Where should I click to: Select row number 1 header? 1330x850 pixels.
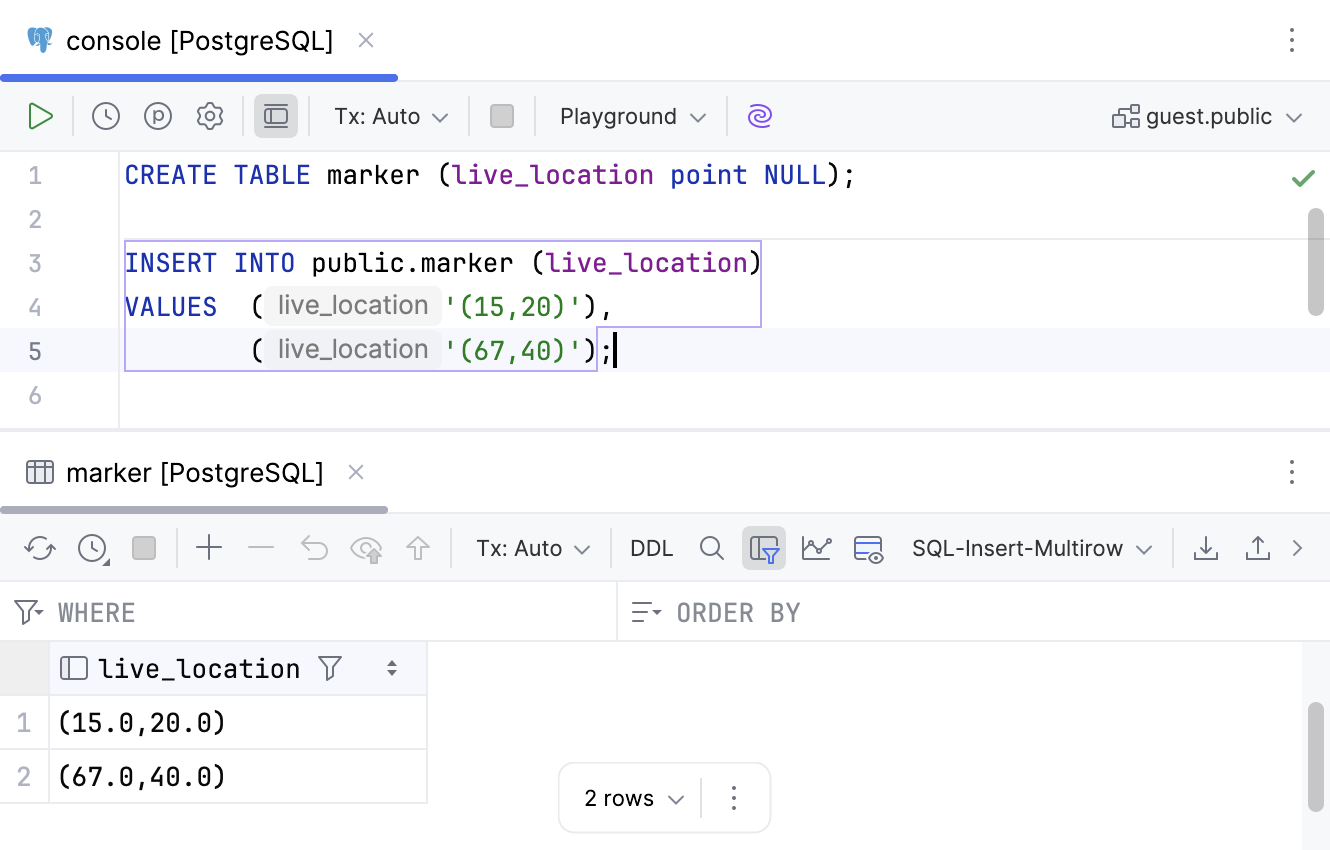[x=24, y=723]
